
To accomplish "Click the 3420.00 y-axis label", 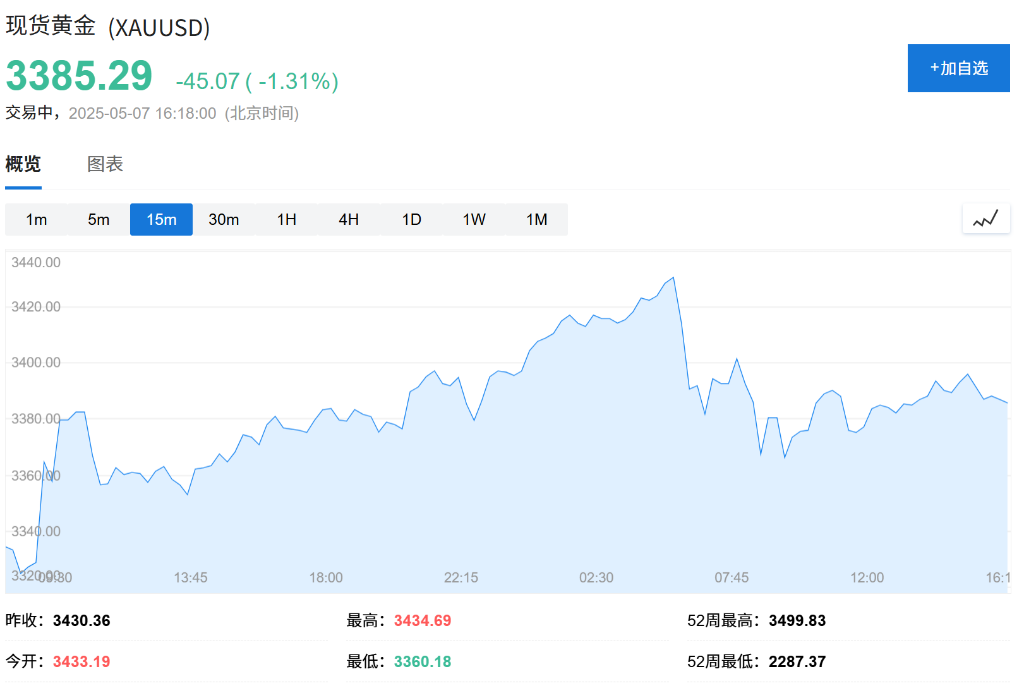I will pyautogui.click(x=36, y=307).
